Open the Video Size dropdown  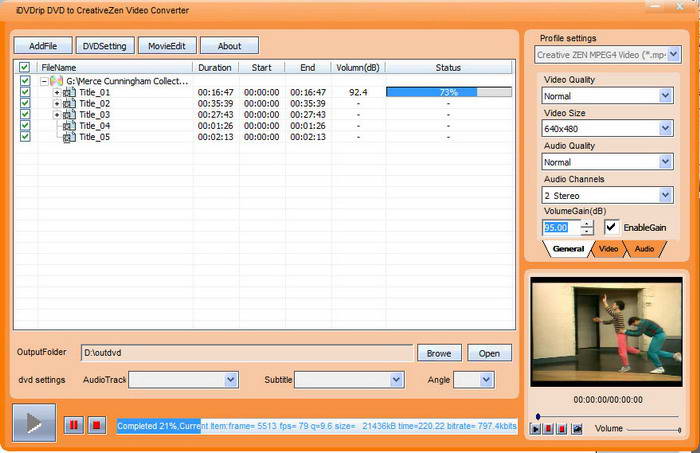click(666, 129)
